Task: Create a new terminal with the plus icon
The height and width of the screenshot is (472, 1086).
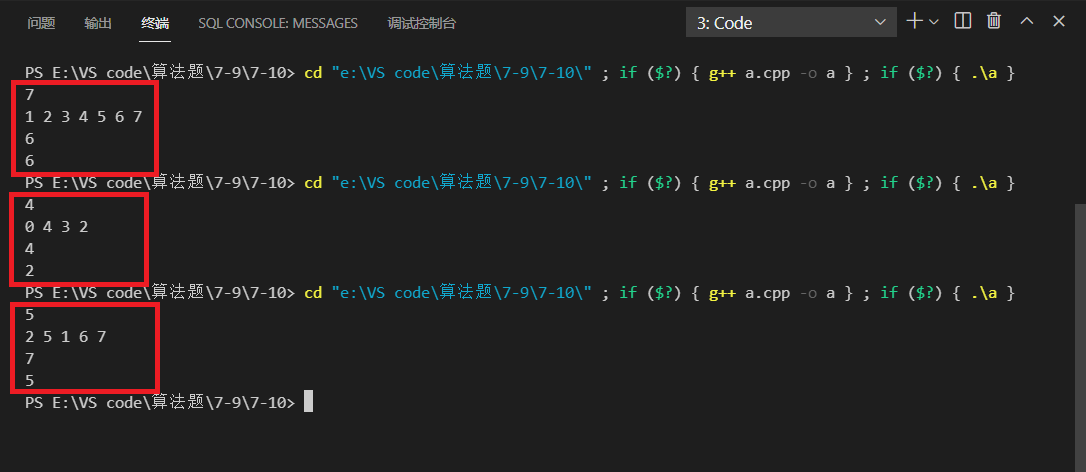Action: tap(914, 21)
